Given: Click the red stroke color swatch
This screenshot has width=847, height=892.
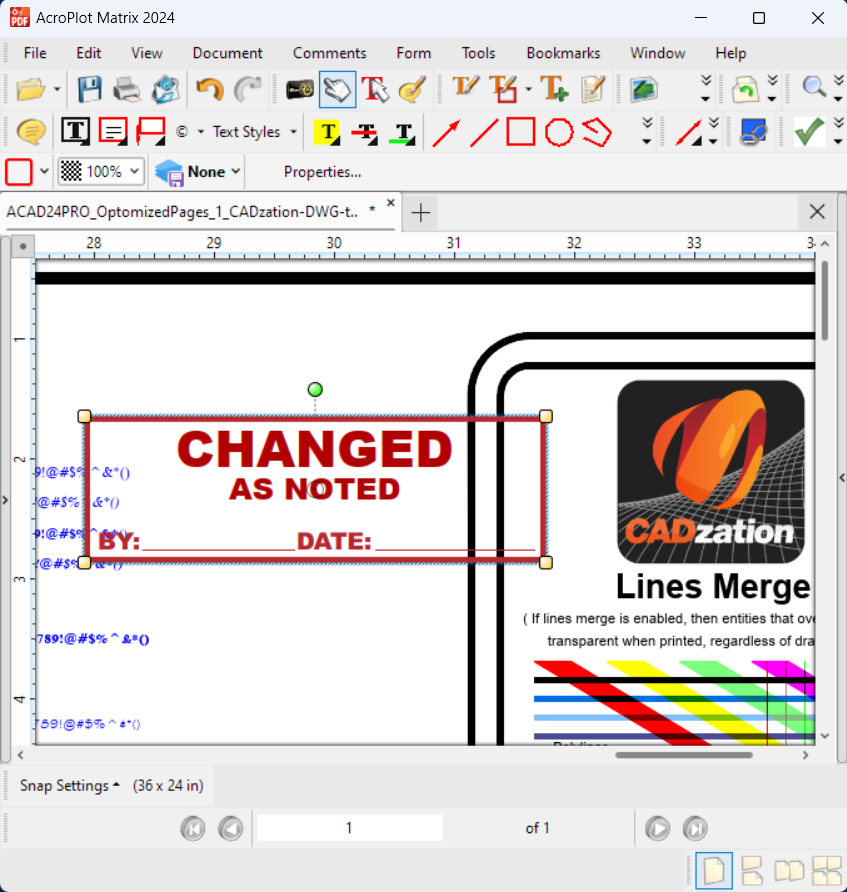Looking at the screenshot, I should 19,172.
